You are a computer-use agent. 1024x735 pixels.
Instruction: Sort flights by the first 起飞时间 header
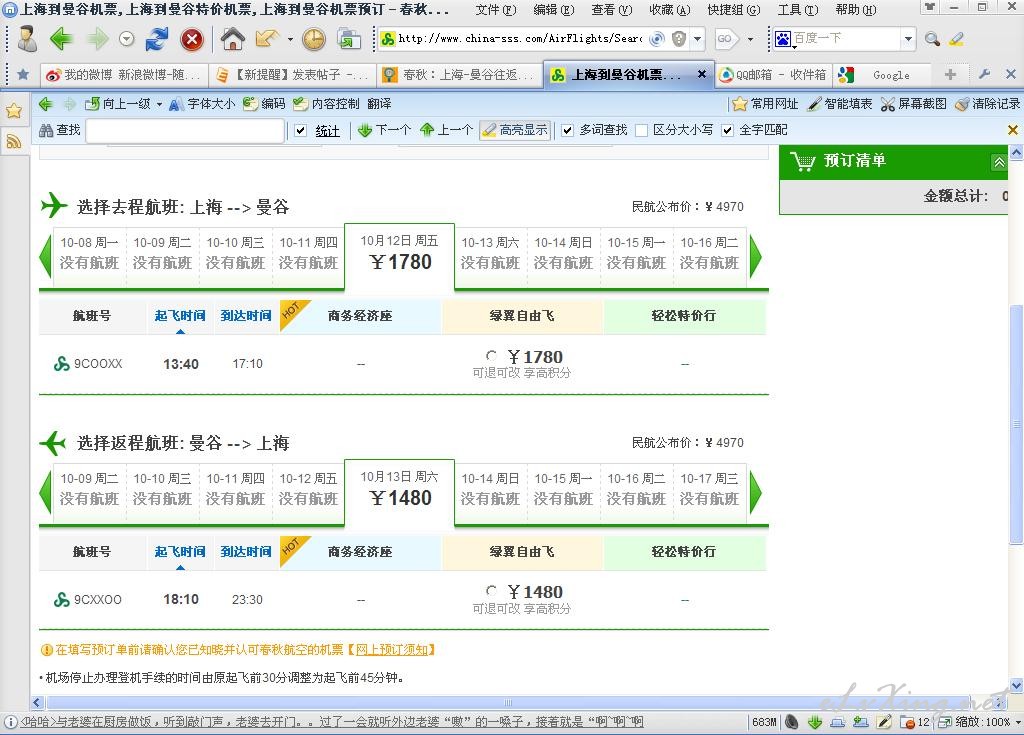180,316
